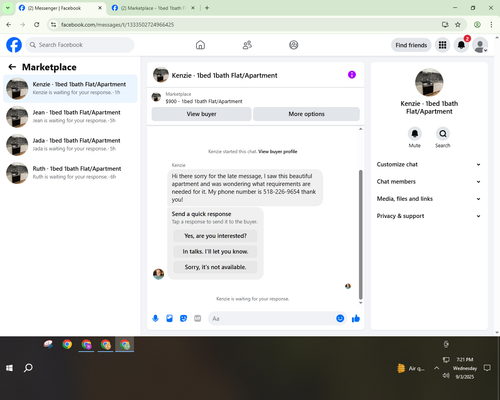500x400 pixels.
Task: Expand Privacy & support section
Action: click(x=429, y=216)
